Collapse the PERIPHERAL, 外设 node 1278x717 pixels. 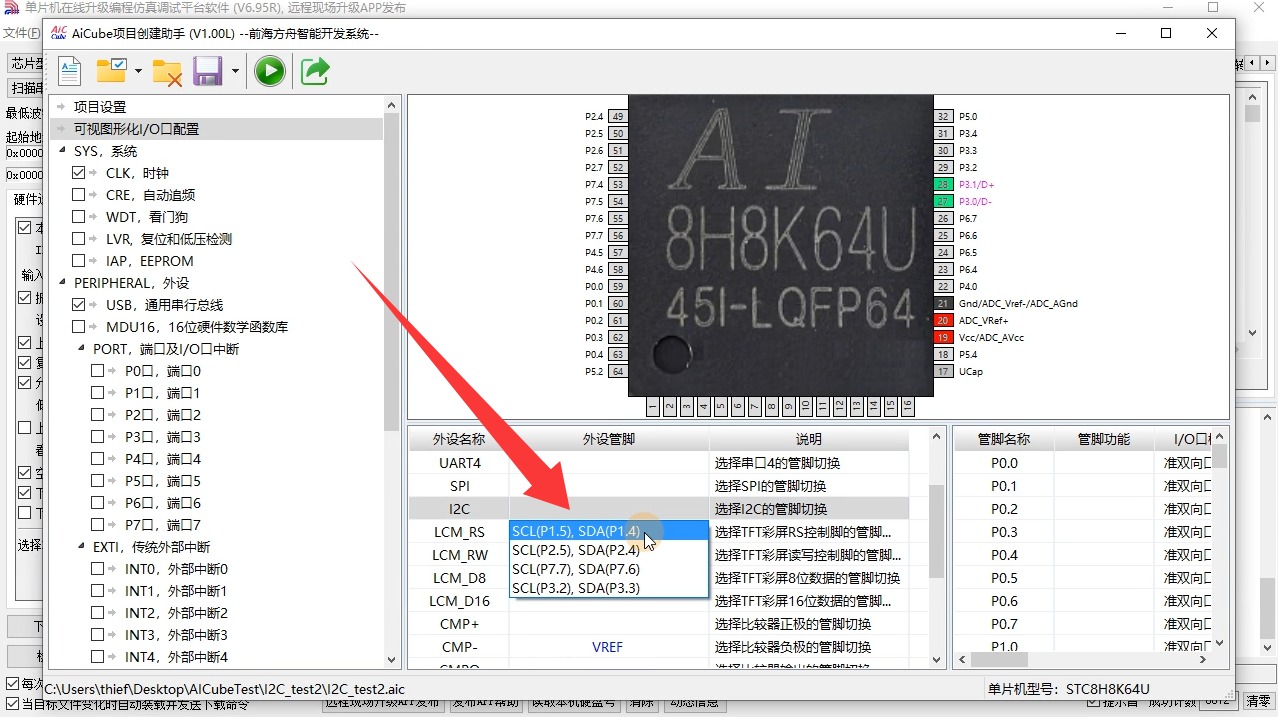62,283
